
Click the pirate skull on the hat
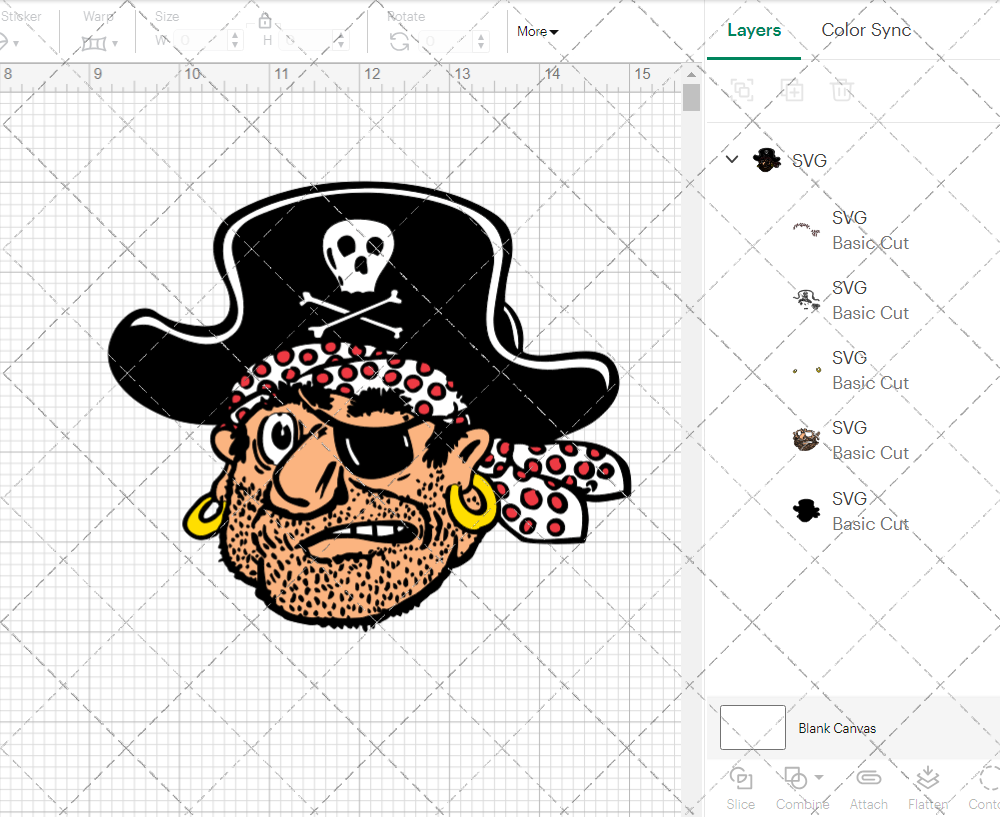coord(357,256)
